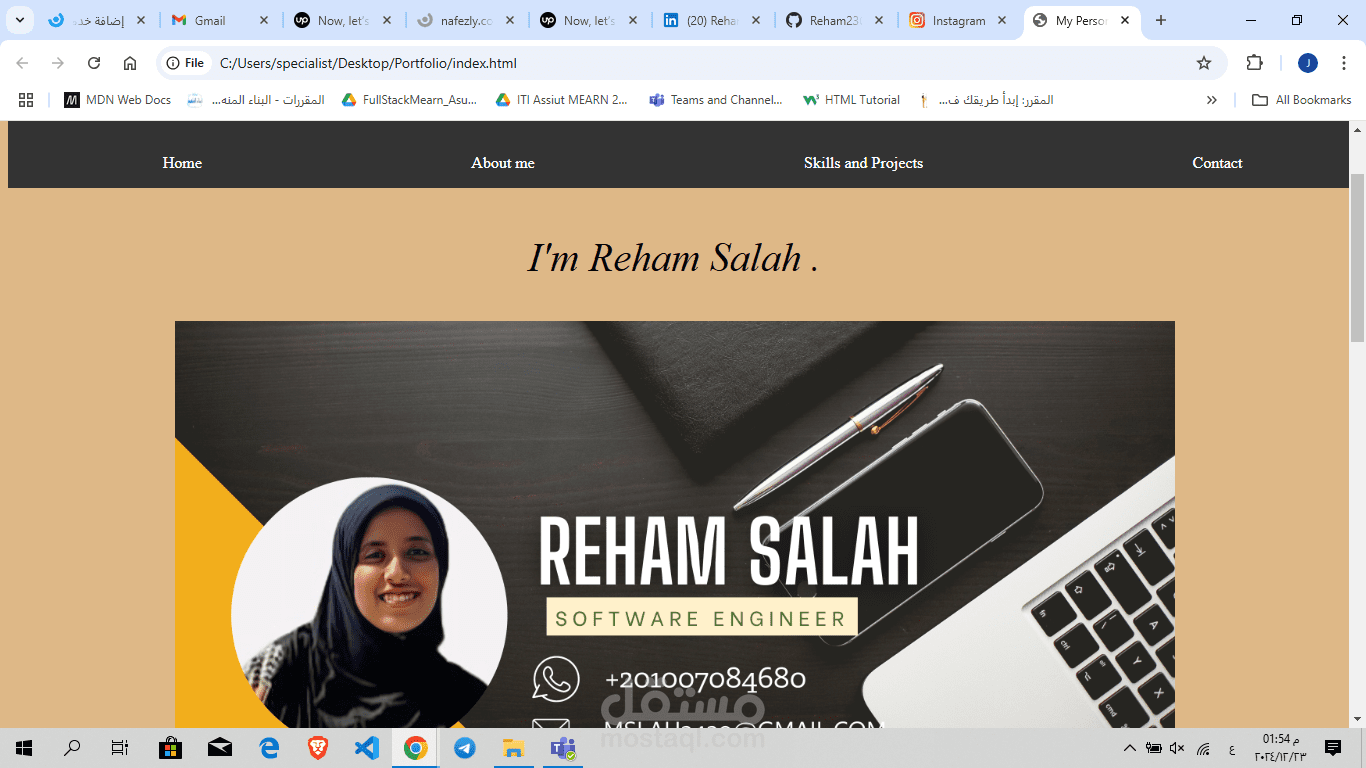Screen dimensions: 1366x768
Task: Switch to the Instagram tab
Action: (x=958, y=20)
